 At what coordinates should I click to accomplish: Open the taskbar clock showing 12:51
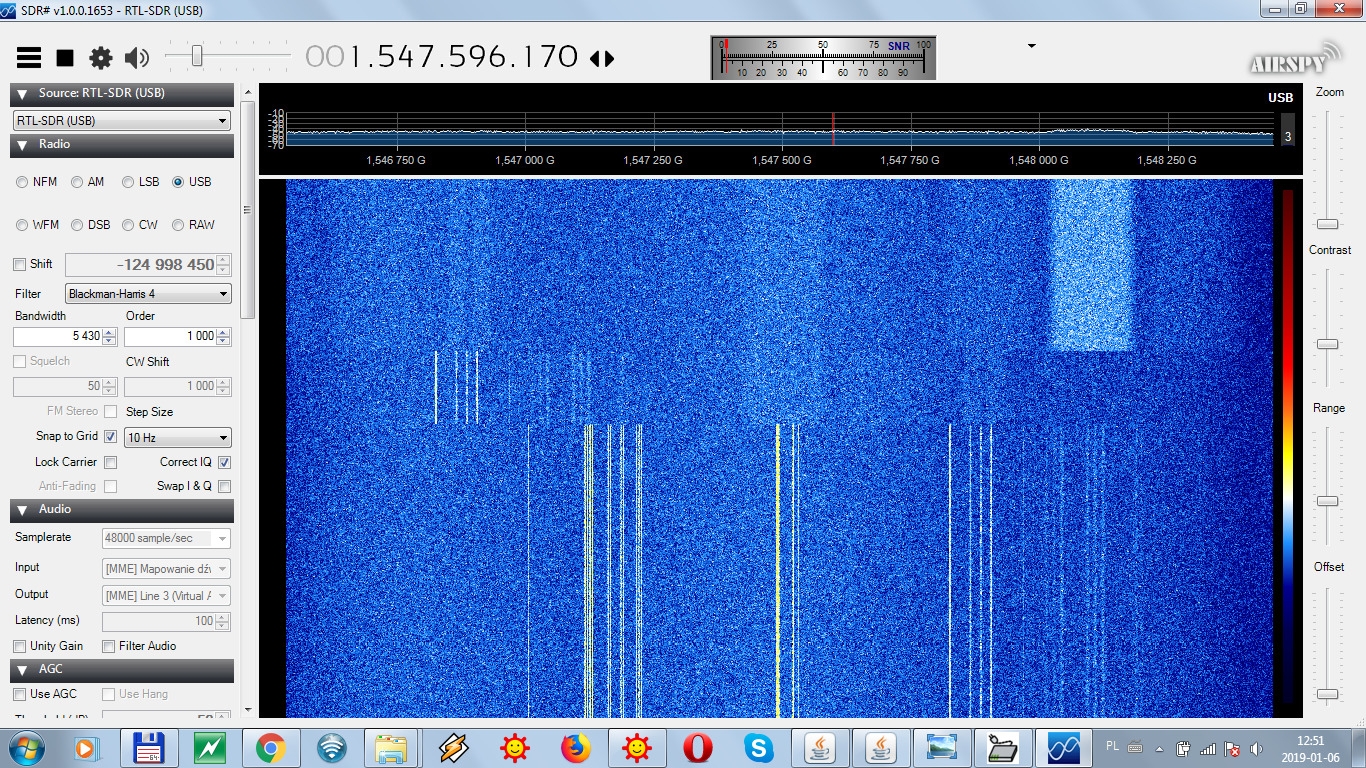1310,748
